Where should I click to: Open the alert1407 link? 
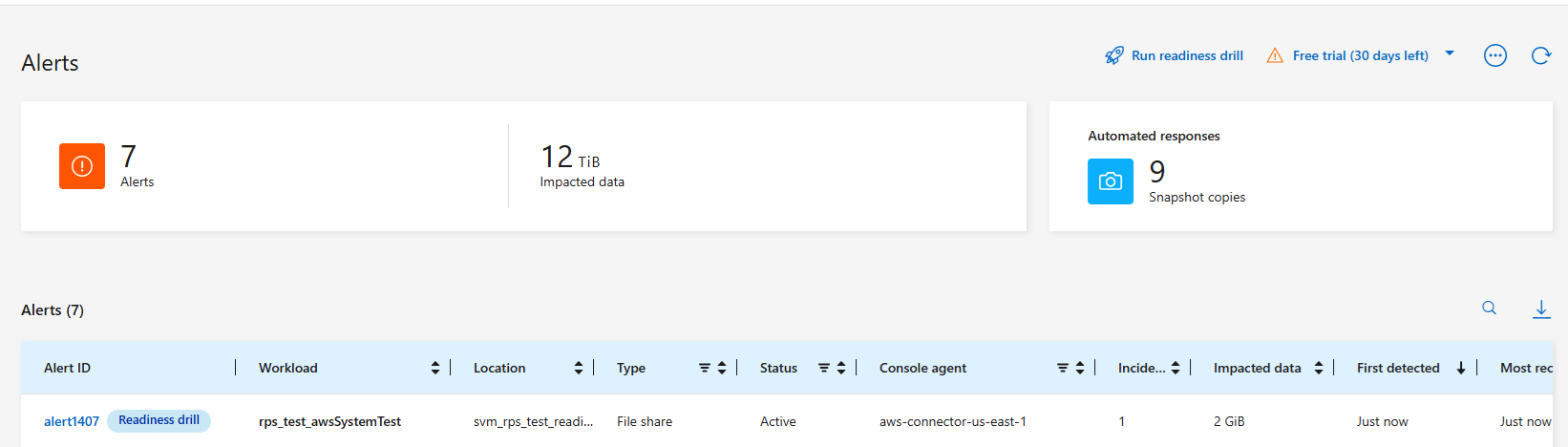tap(72, 421)
